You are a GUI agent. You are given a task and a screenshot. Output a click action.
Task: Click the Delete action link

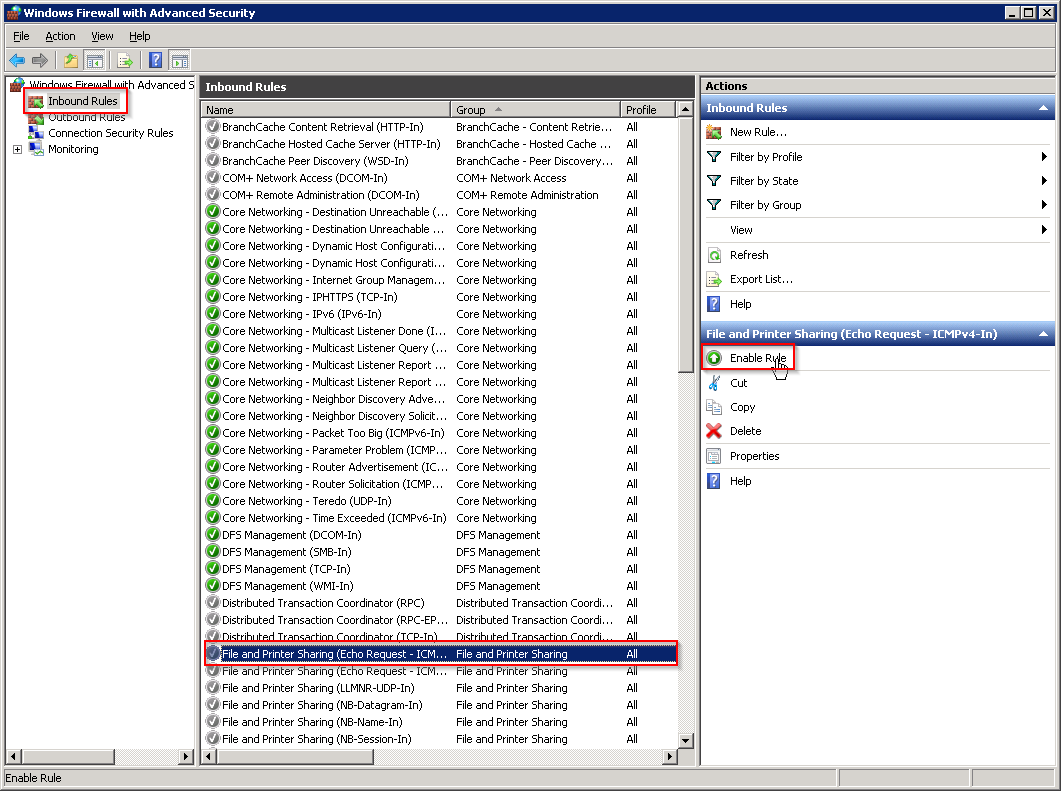[746, 431]
